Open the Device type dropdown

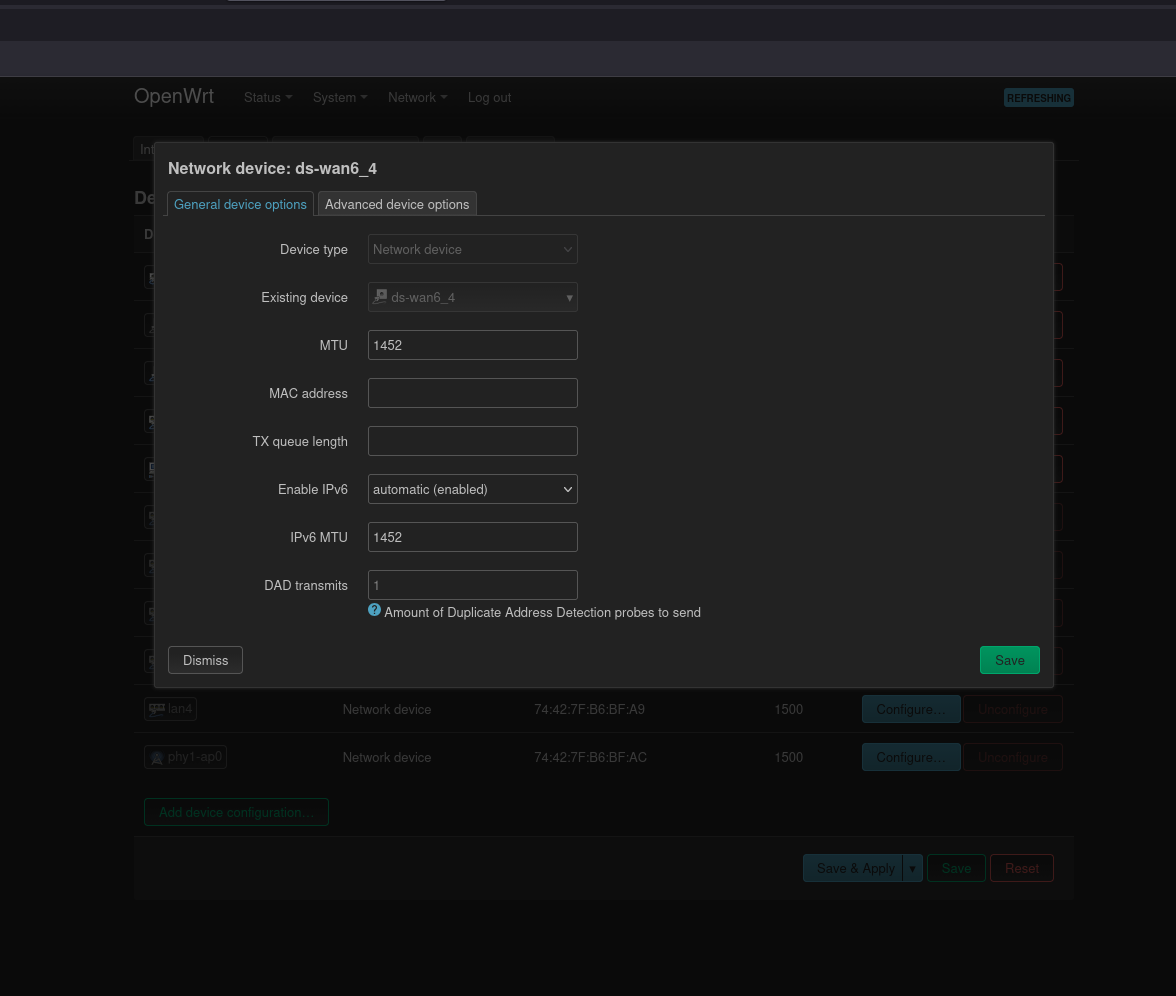click(472, 249)
